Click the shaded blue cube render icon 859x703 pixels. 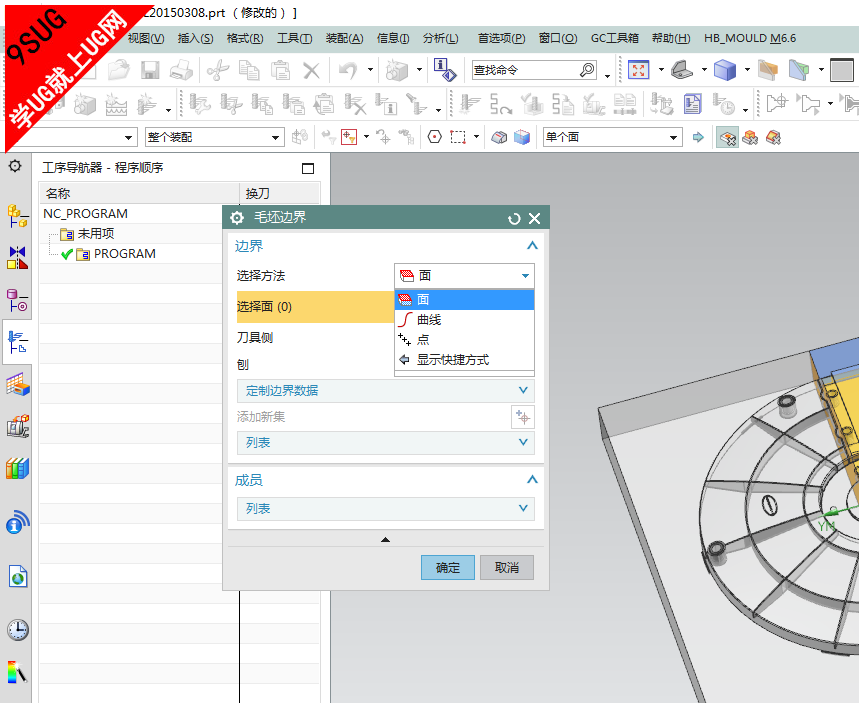pos(725,70)
